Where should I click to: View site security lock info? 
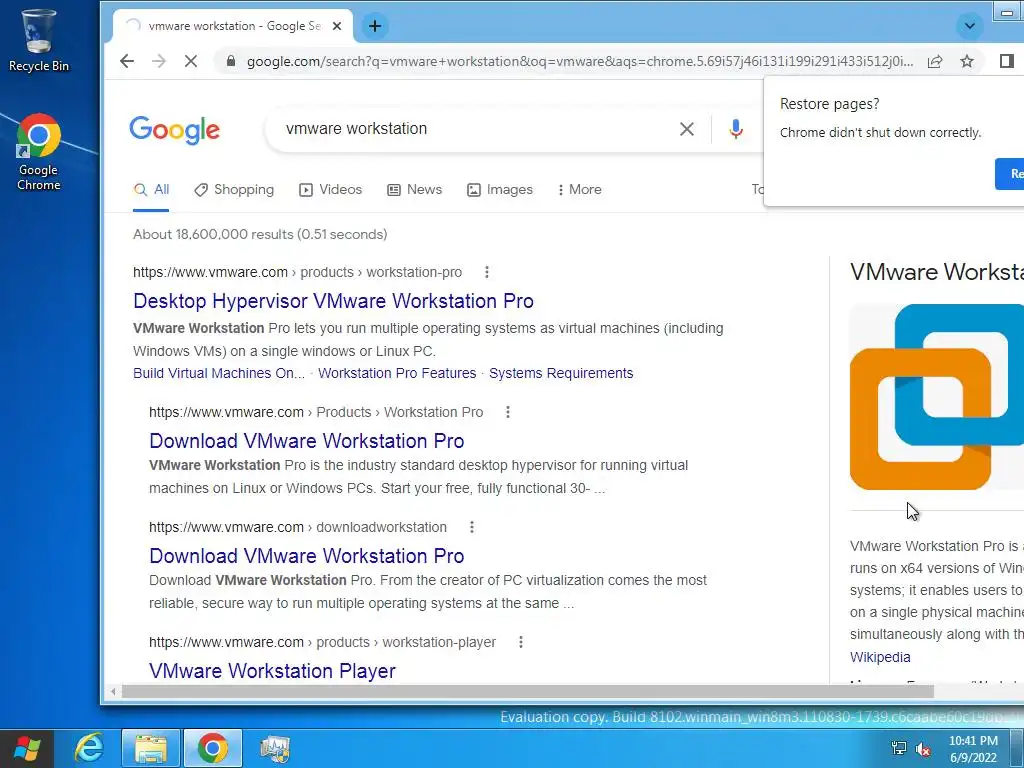[231, 61]
